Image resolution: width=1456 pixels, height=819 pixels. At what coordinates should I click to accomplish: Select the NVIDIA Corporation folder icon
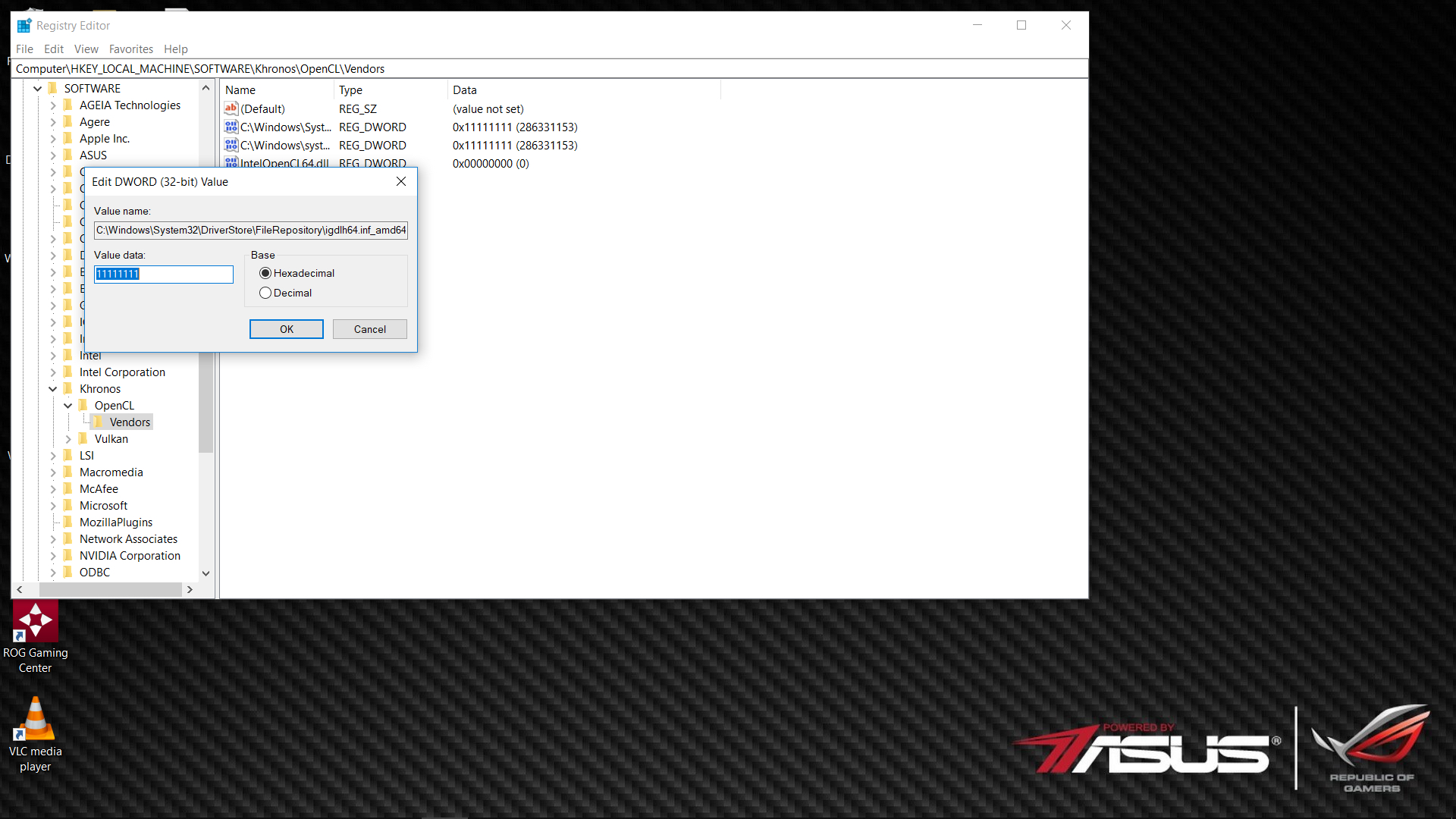(x=68, y=555)
